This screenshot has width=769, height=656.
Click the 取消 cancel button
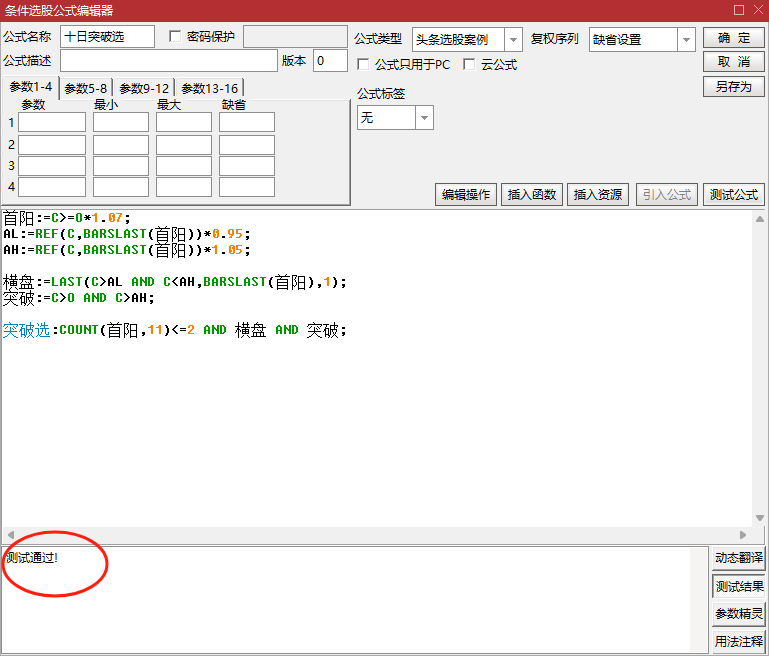[734, 62]
